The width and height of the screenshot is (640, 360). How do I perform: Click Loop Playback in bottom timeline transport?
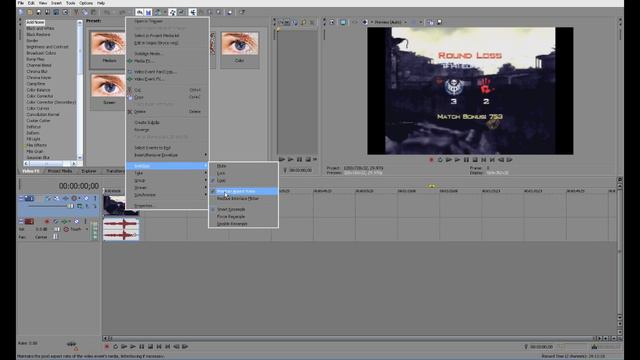coord(116,347)
